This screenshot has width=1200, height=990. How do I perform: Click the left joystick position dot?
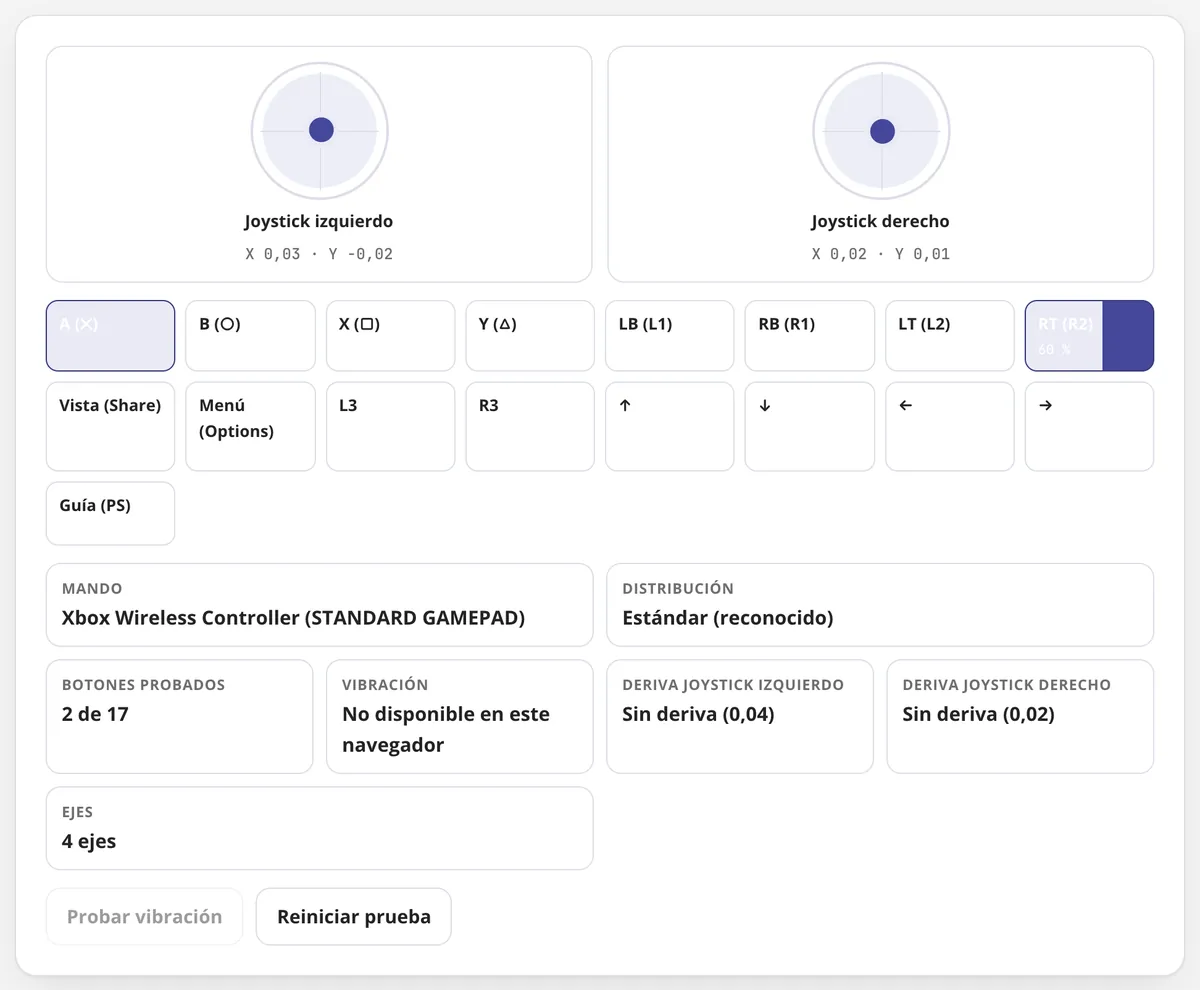321,129
